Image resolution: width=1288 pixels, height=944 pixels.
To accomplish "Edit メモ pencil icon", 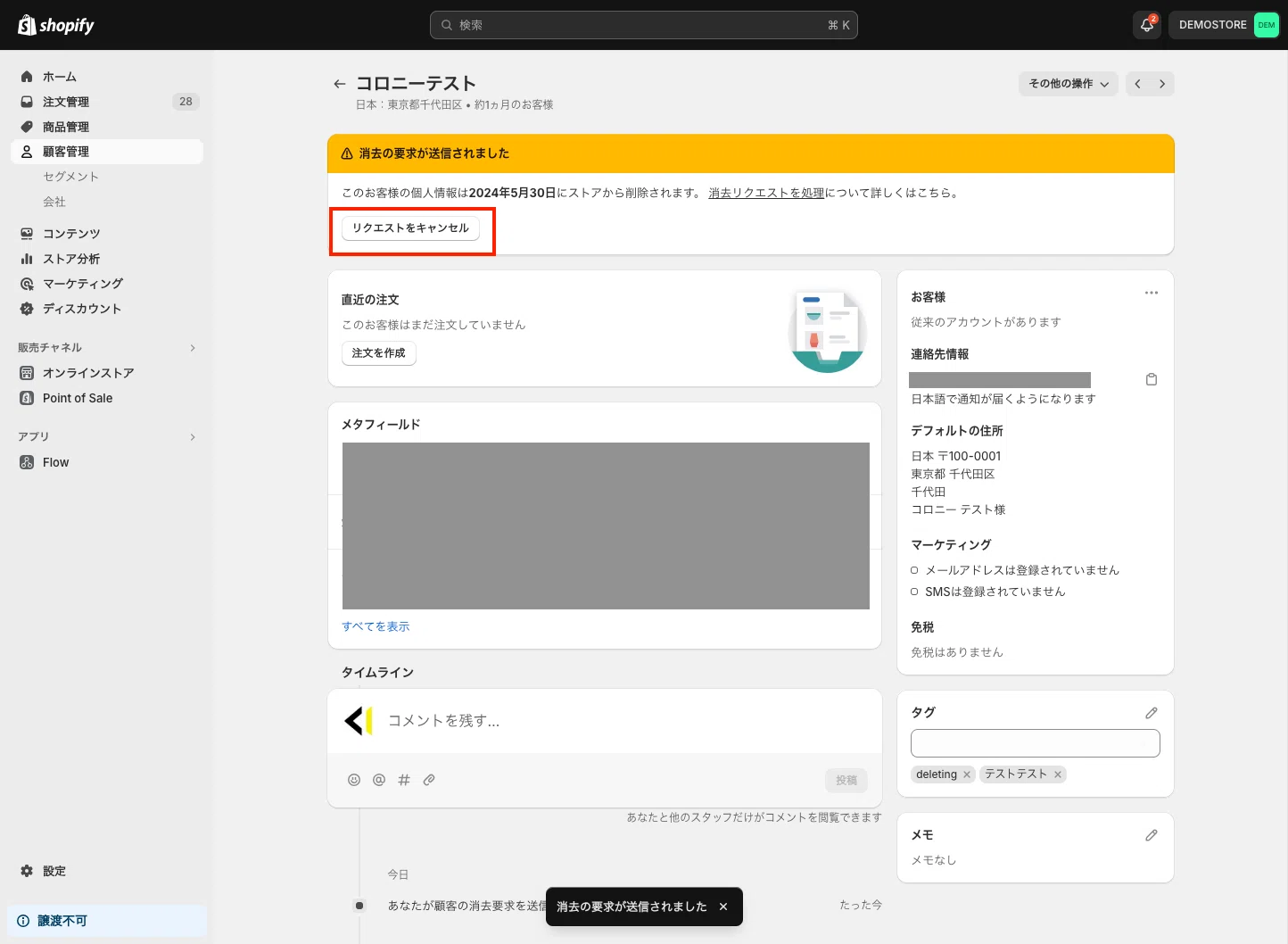I will [1152, 836].
